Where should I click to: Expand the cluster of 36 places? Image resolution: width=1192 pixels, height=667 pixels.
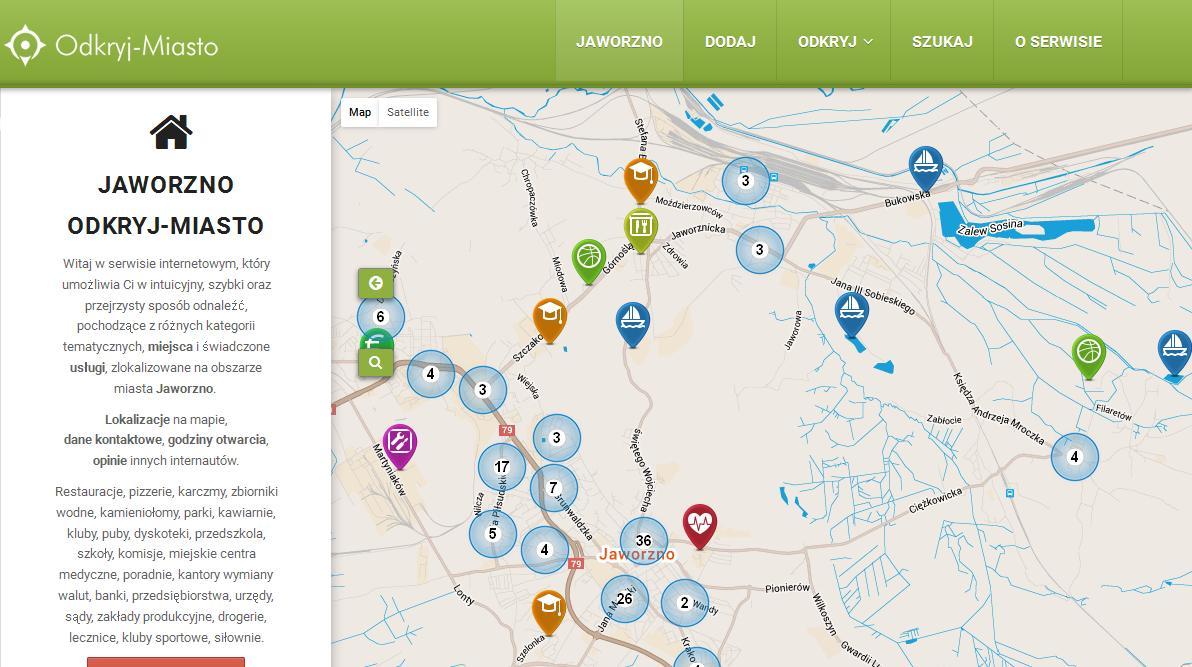click(643, 541)
